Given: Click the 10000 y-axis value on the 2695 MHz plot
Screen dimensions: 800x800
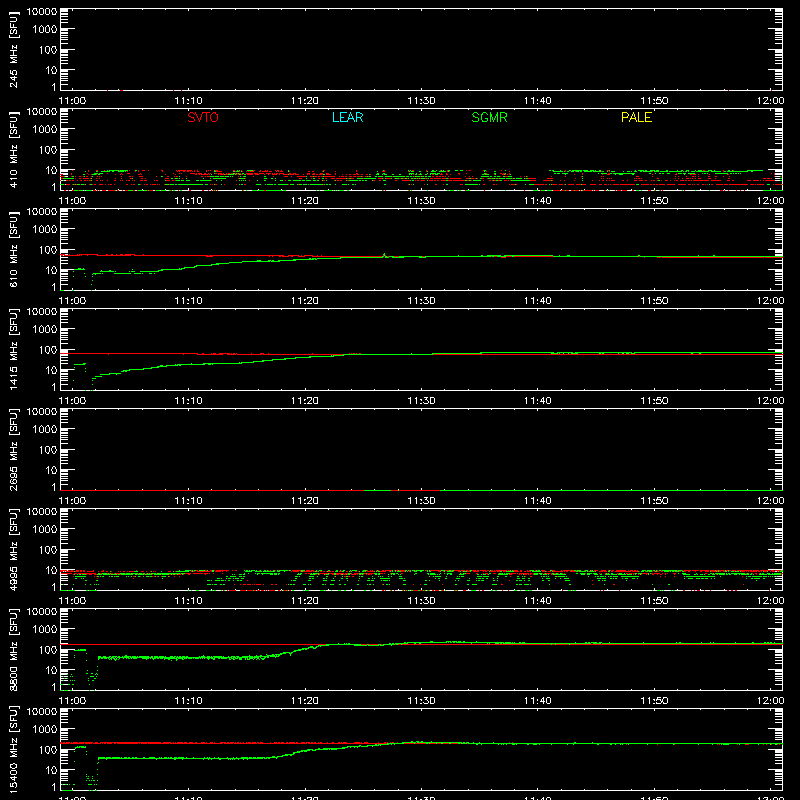Looking at the screenshot, I should point(42,412).
